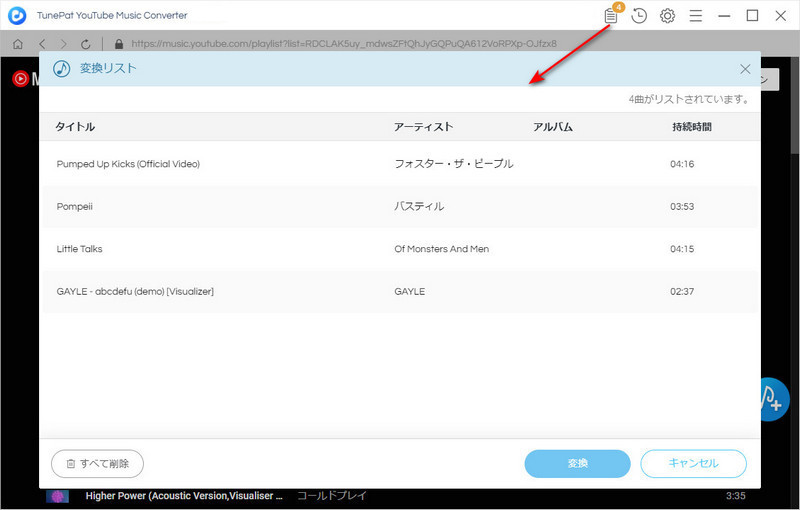Viewport: 800px width, 510px height.
Task: Click the すべて削除 button
Action: click(x=97, y=464)
